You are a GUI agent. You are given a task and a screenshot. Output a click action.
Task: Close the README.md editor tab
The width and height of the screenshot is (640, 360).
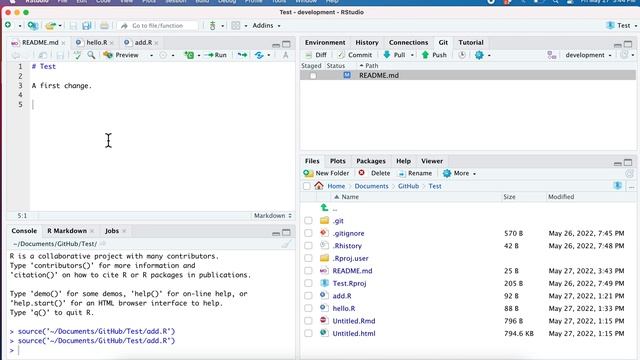[63, 43]
